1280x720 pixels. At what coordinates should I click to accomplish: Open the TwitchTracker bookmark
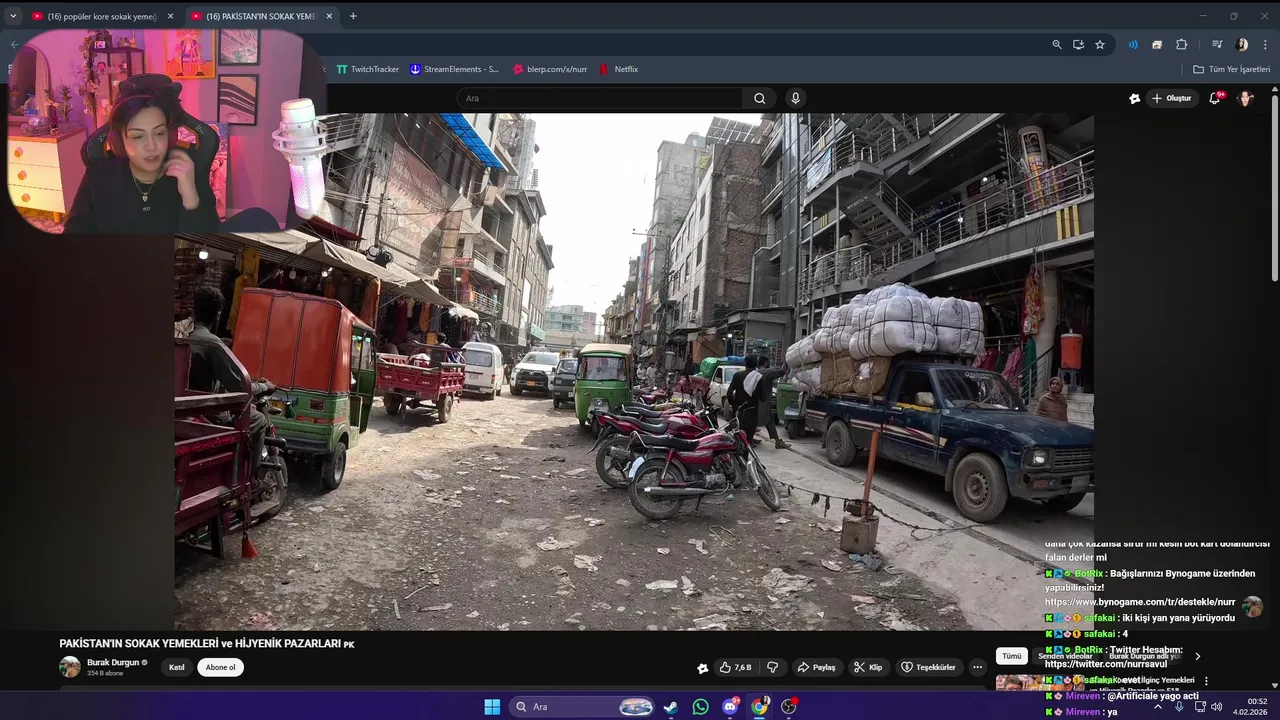point(367,69)
